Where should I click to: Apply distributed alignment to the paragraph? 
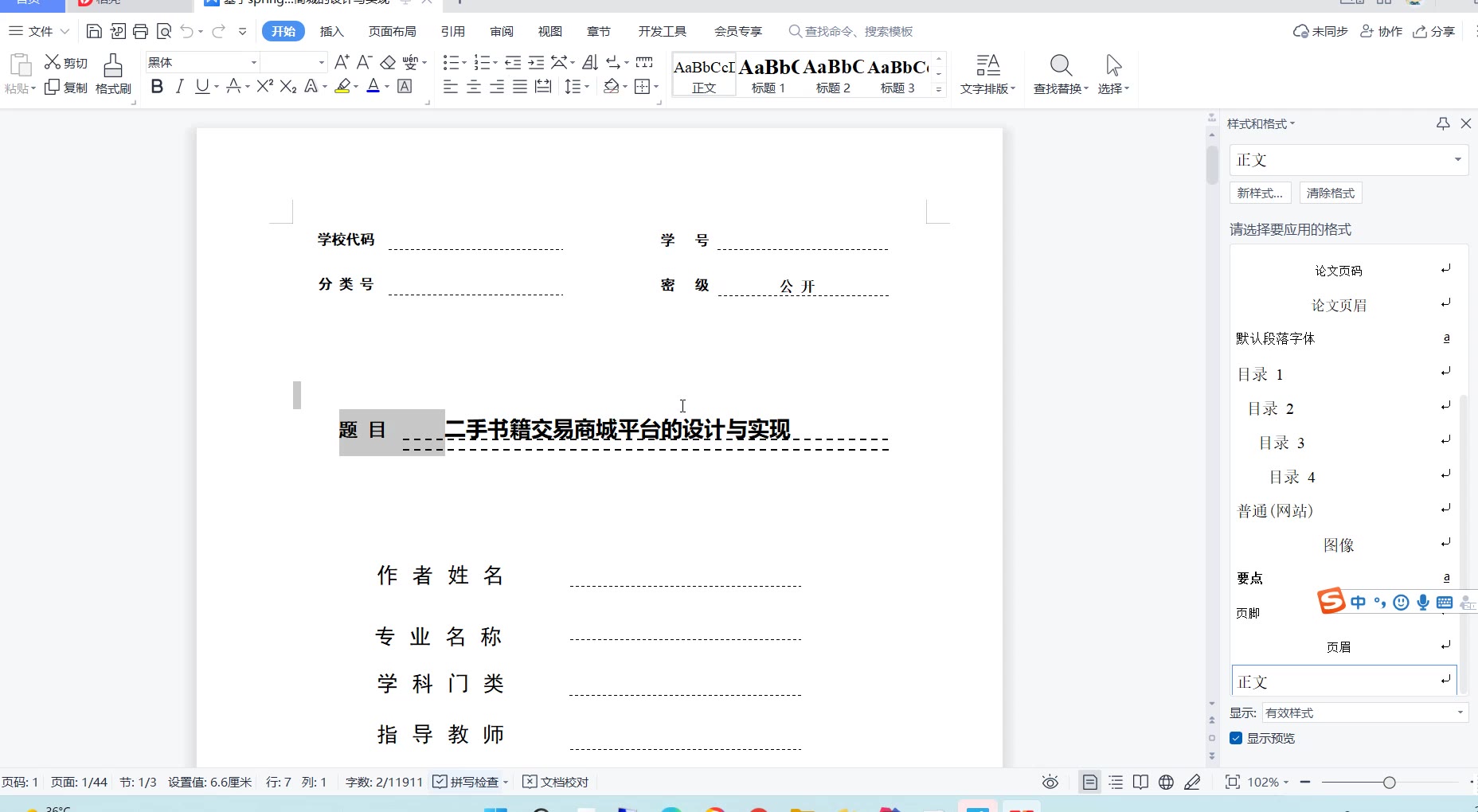point(543,87)
